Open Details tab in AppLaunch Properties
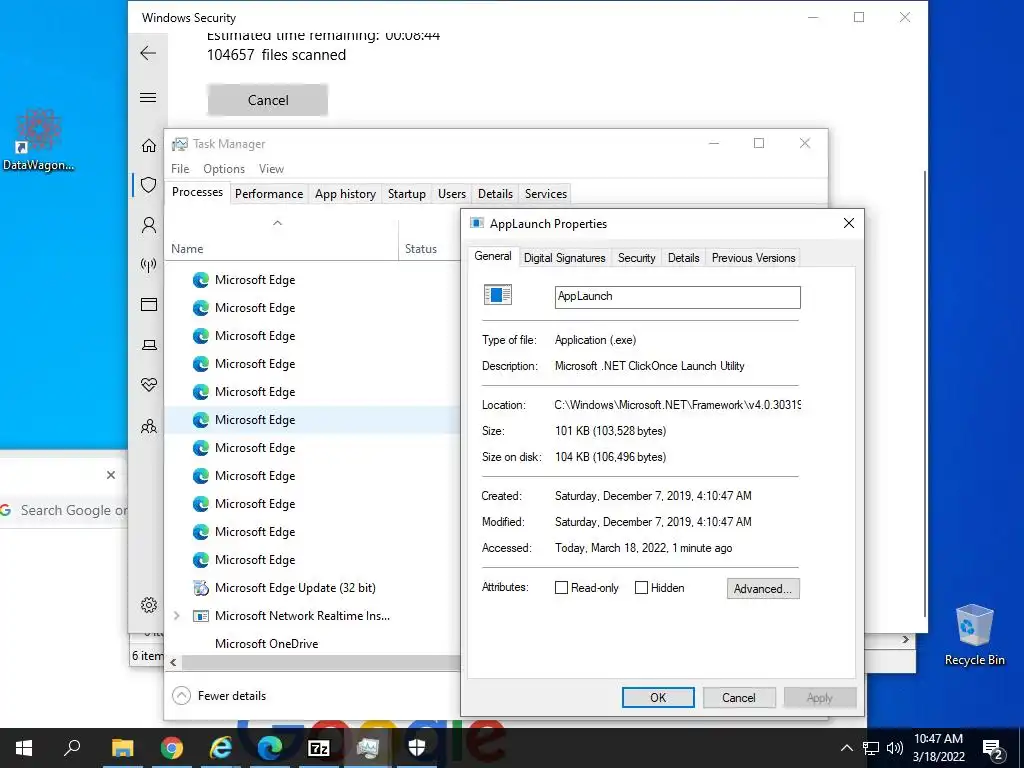1024x768 pixels. click(684, 258)
